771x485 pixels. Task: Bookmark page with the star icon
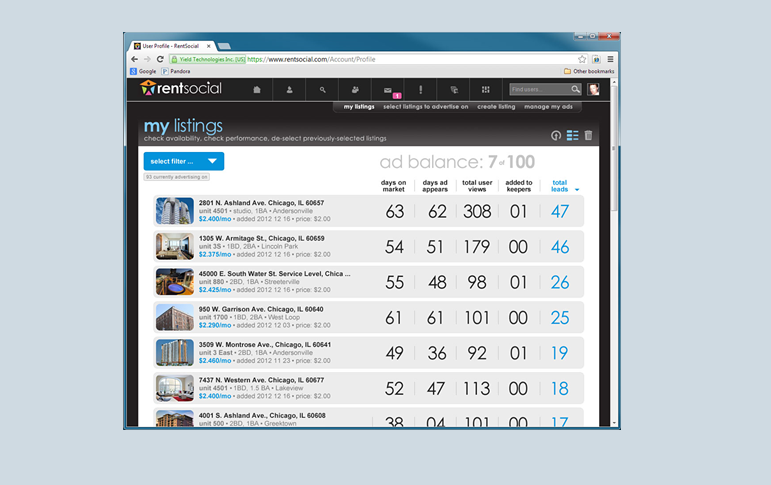582,59
